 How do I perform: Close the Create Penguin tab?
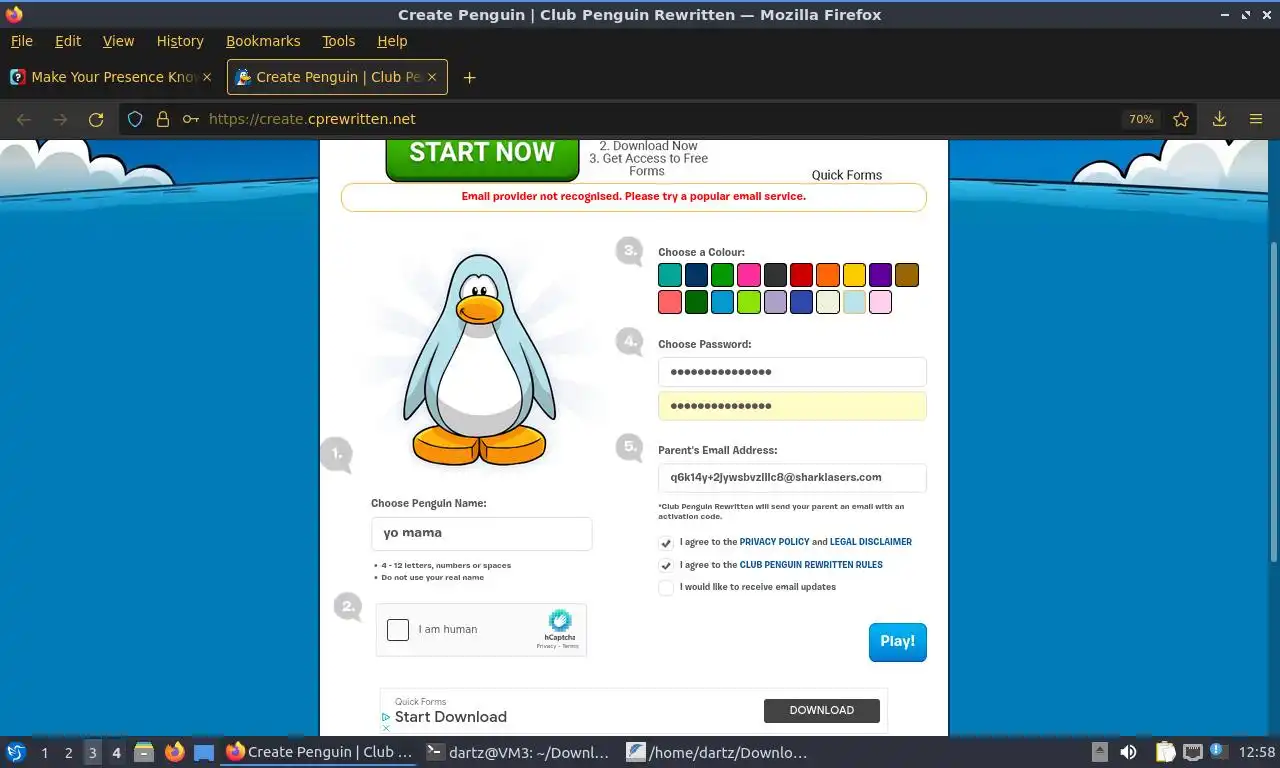pos(433,77)
